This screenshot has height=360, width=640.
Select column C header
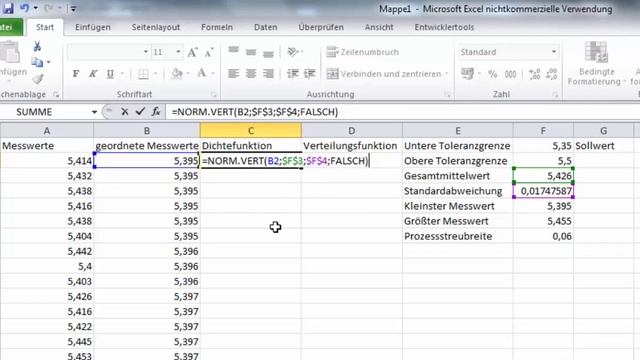251,131
